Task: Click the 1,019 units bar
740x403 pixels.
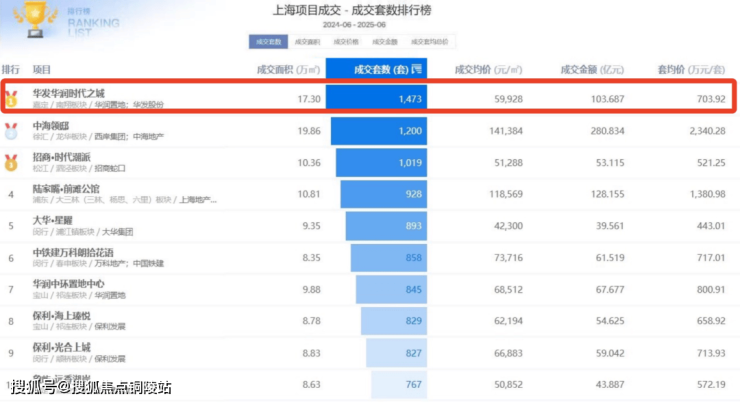Action: tap(381, 163)
